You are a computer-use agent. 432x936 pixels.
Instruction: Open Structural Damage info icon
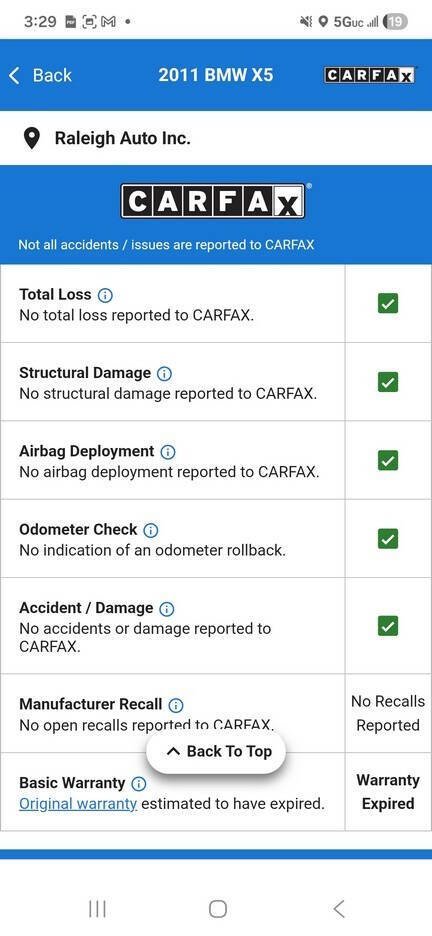point(164,374)
